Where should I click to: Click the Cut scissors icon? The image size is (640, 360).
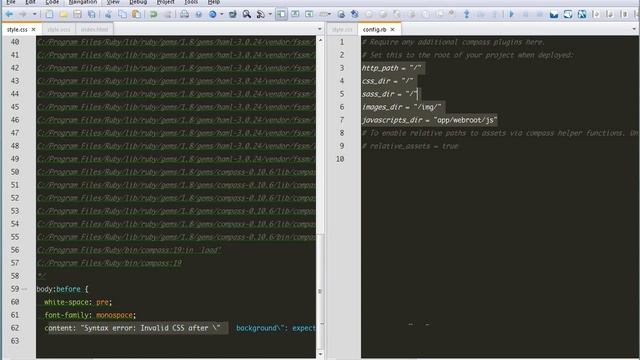[108, 15]
